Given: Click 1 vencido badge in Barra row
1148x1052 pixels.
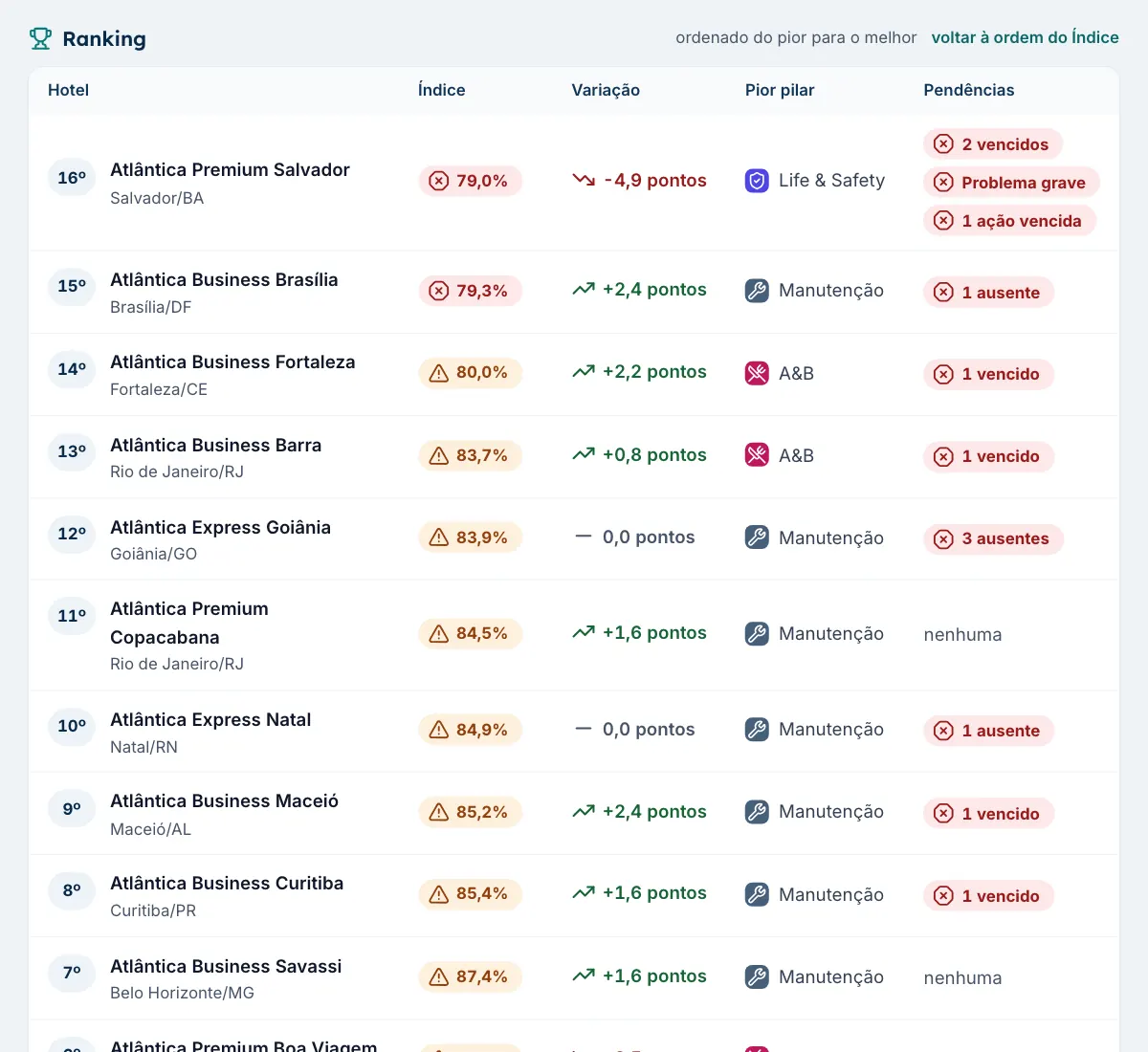Looking at the screenshot, I should 988,457.
